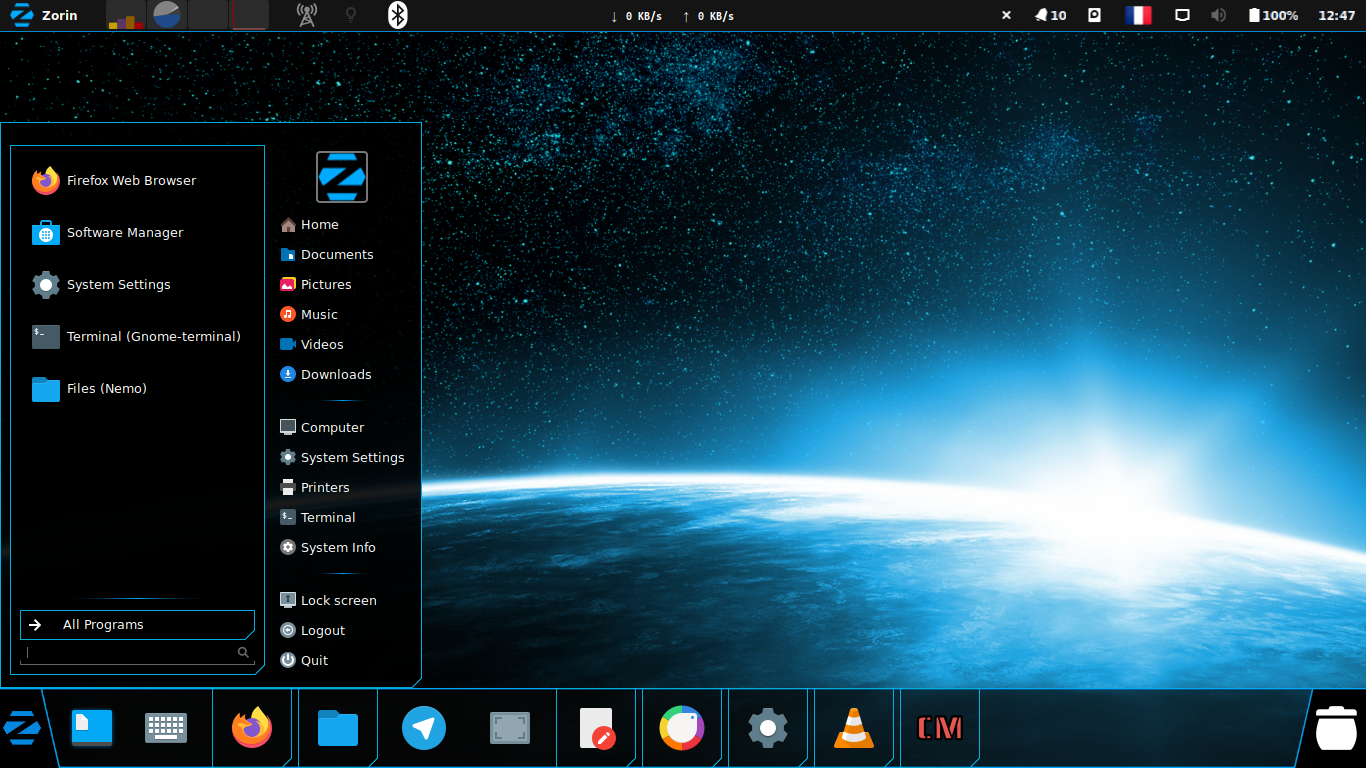Go to the Pictures folder
This screenshot has width=1366, height=768.
[316, 285]
